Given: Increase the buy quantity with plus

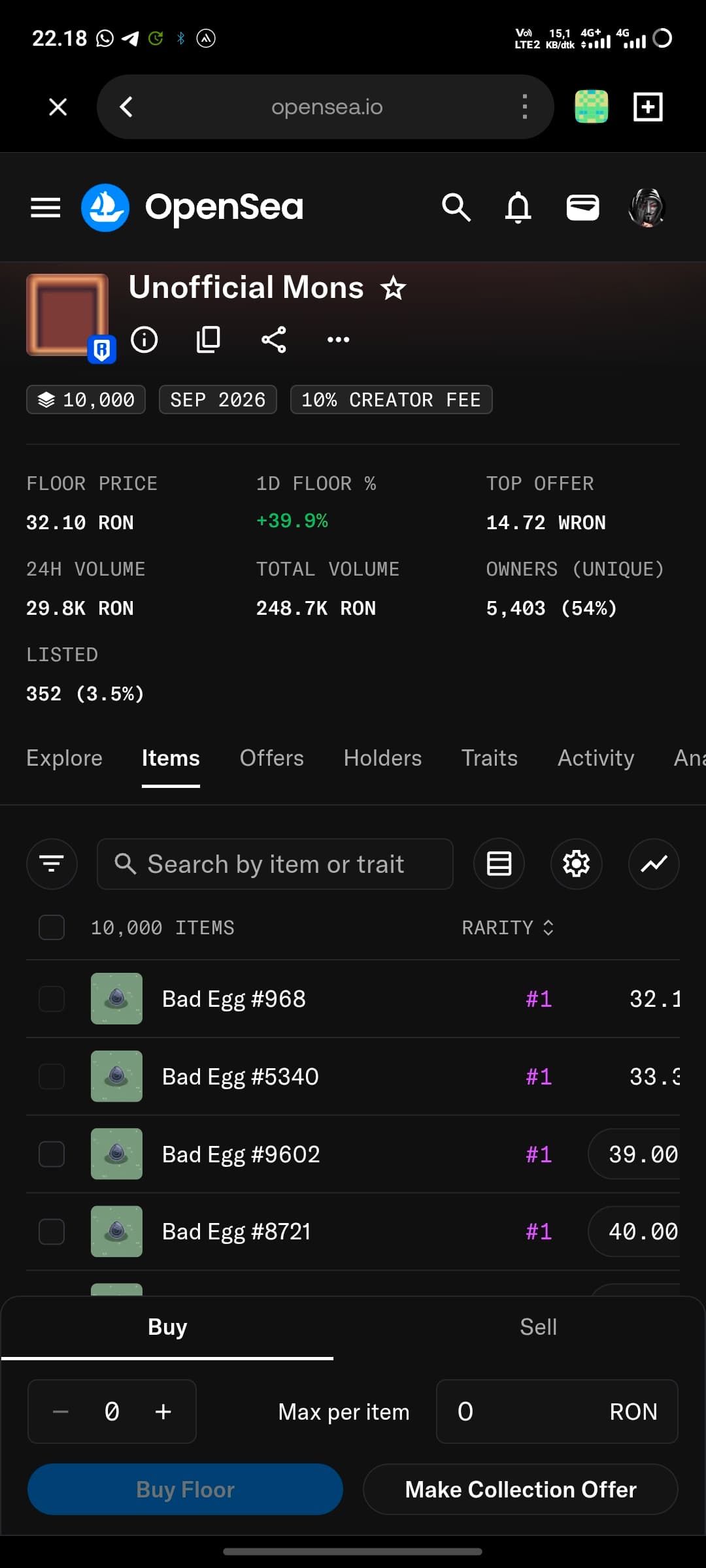Looking at the screenshot, I should [x=163, y=1411].
